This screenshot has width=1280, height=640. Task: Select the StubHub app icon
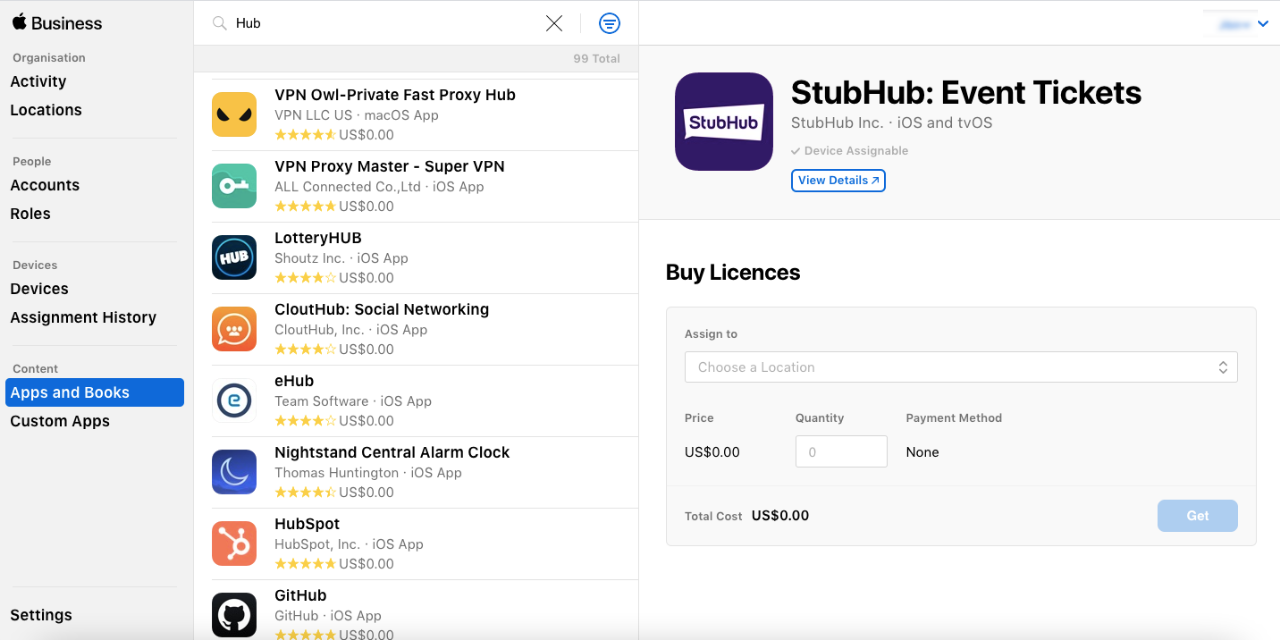click(723, 121)
